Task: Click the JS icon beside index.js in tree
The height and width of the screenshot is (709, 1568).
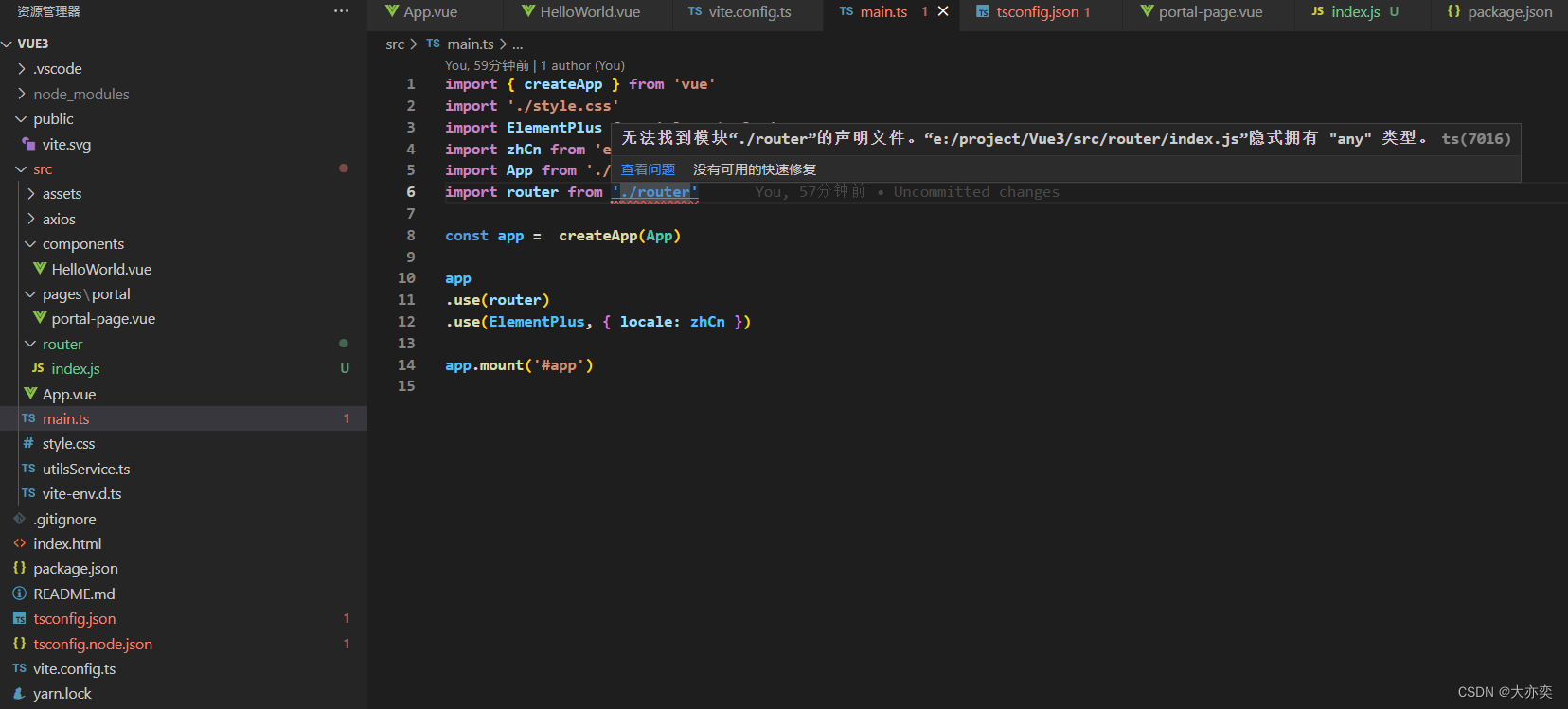Action: point(38,368)
